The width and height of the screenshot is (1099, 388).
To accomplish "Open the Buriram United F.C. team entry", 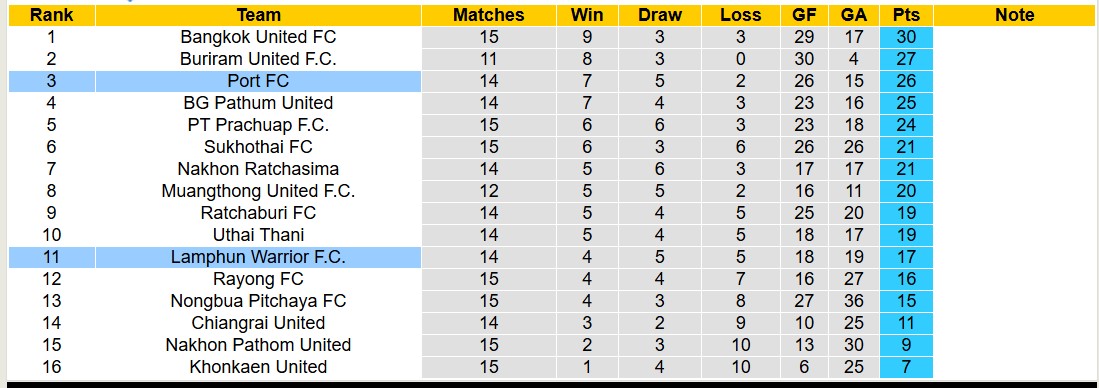I will (x=258, y=60).
